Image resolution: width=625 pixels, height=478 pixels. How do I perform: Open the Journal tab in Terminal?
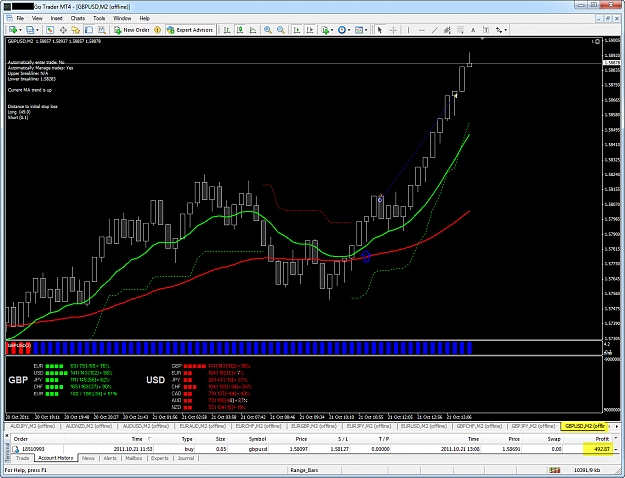pos(185,458)
